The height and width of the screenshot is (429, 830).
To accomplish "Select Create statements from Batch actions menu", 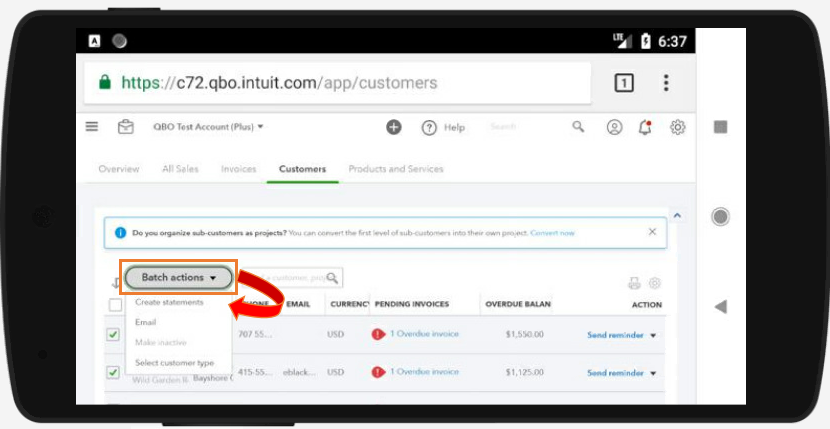I will coord(169,302).
